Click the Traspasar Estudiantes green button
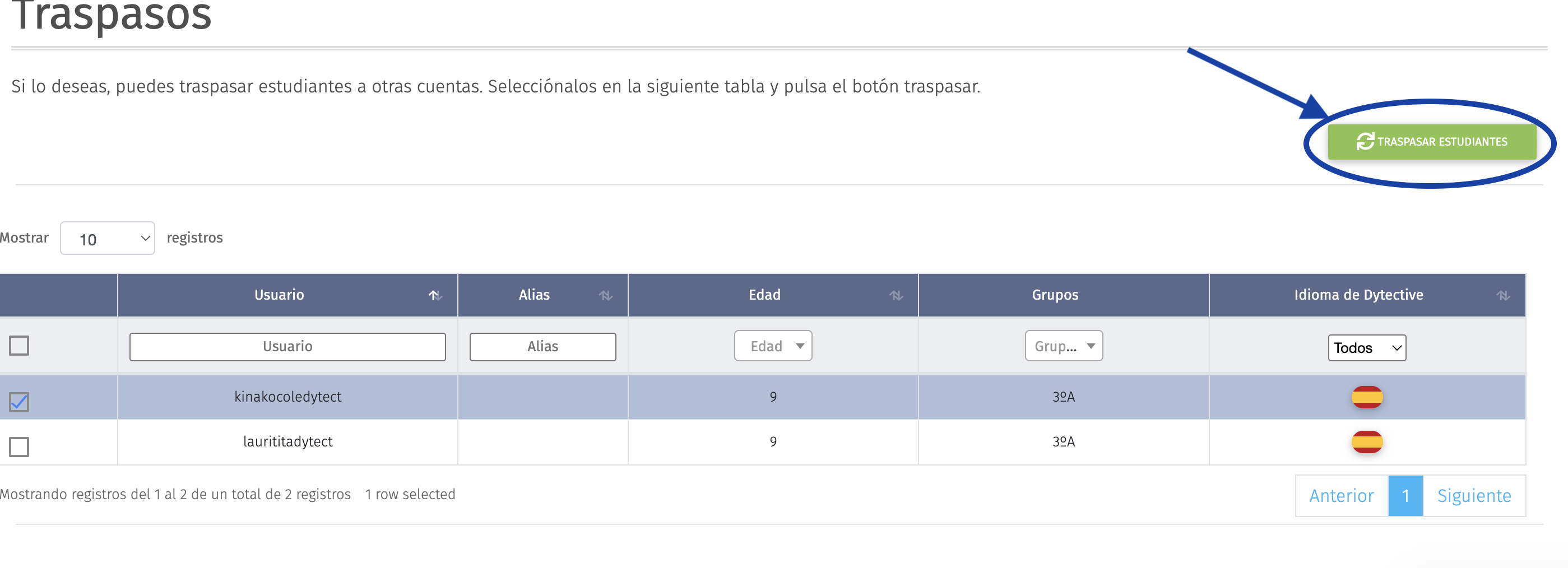1568x568 pixels. [1432, 142]
